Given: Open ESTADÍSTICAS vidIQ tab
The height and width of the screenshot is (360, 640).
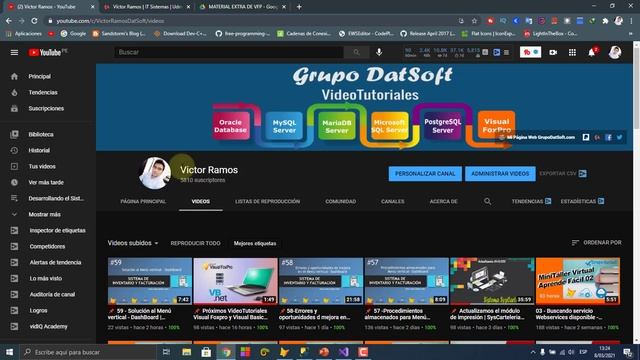Looking at the screenshot, I should tap(582, 201).
